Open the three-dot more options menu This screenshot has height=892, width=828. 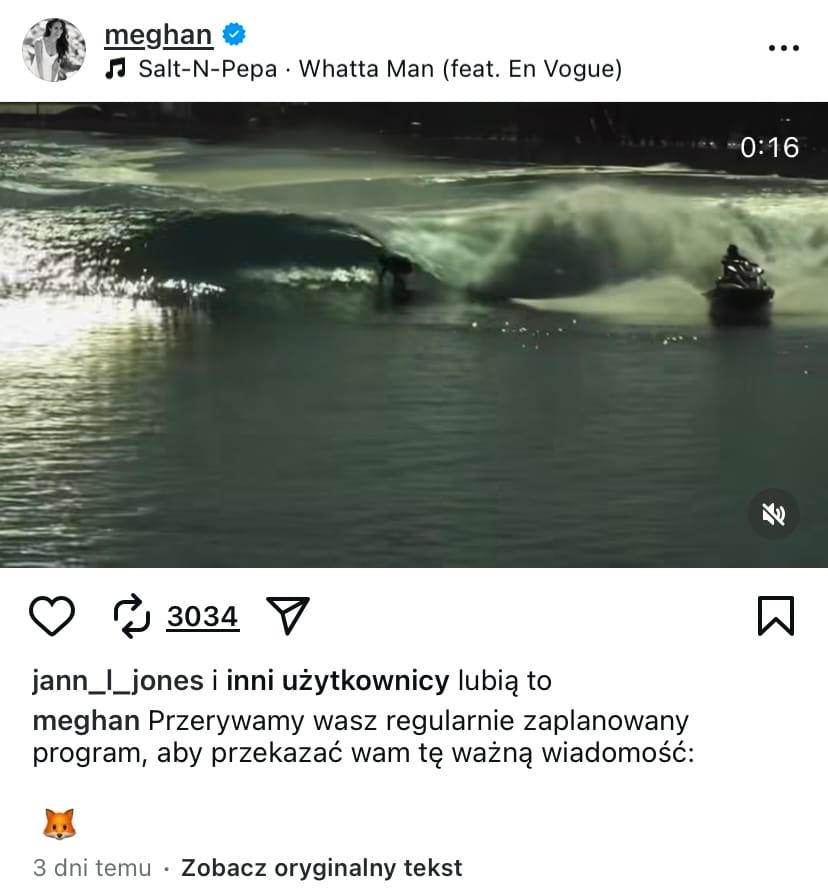click(784, 48)
